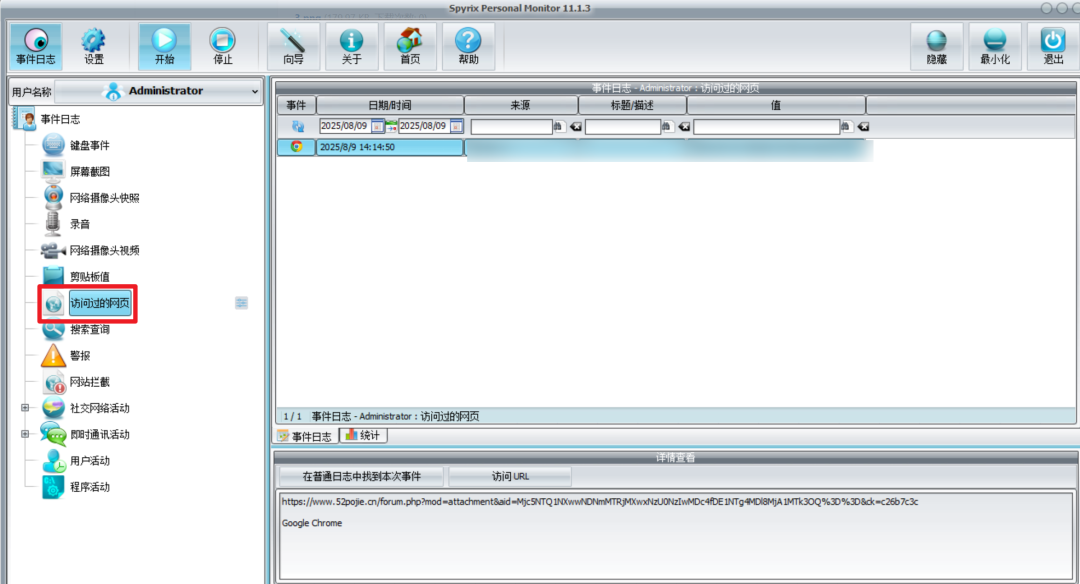Select the 事件日志 tree root node

(60, 119)
